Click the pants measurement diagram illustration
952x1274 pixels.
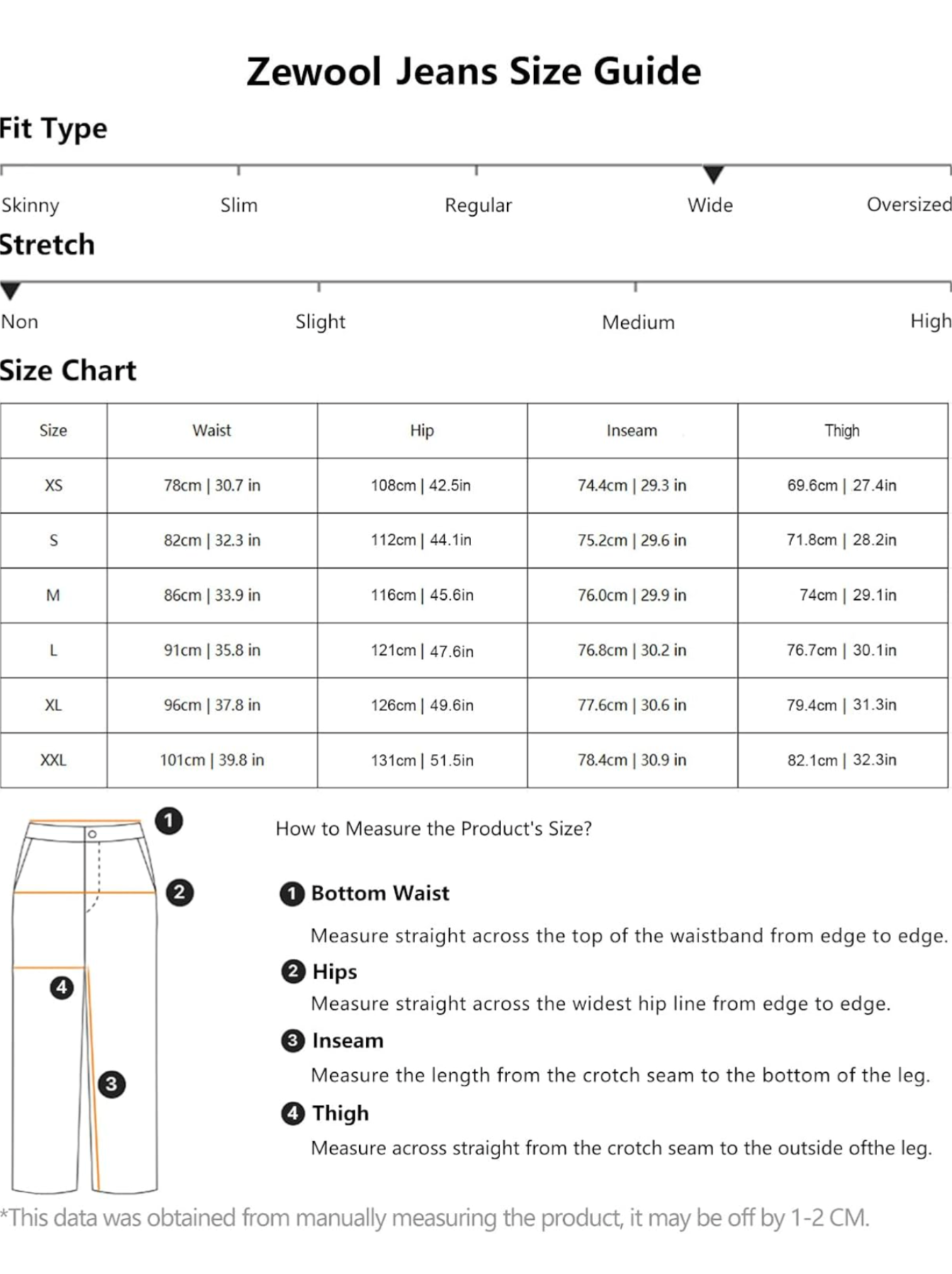pos(85,1006)
